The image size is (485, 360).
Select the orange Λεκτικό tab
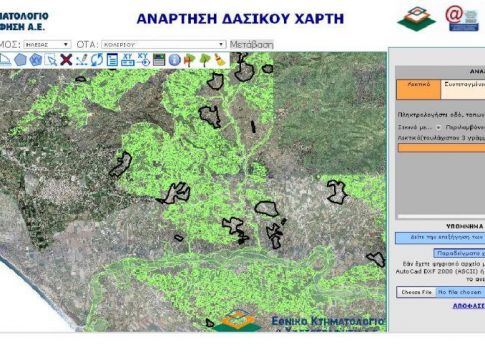pos(418,89)
